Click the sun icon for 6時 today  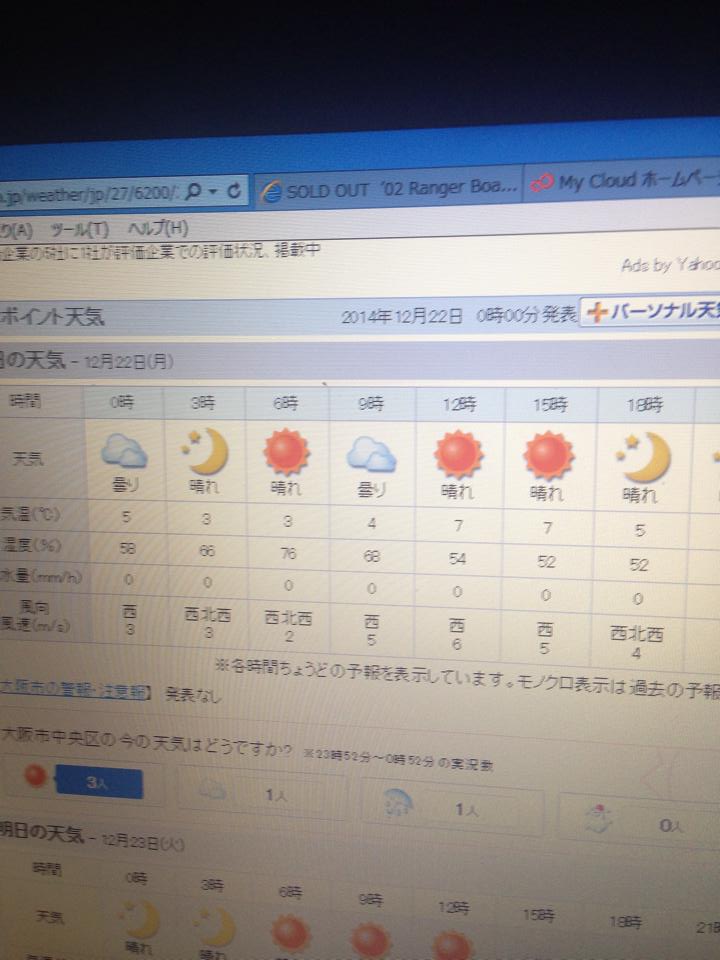click(x=286, y=455)
